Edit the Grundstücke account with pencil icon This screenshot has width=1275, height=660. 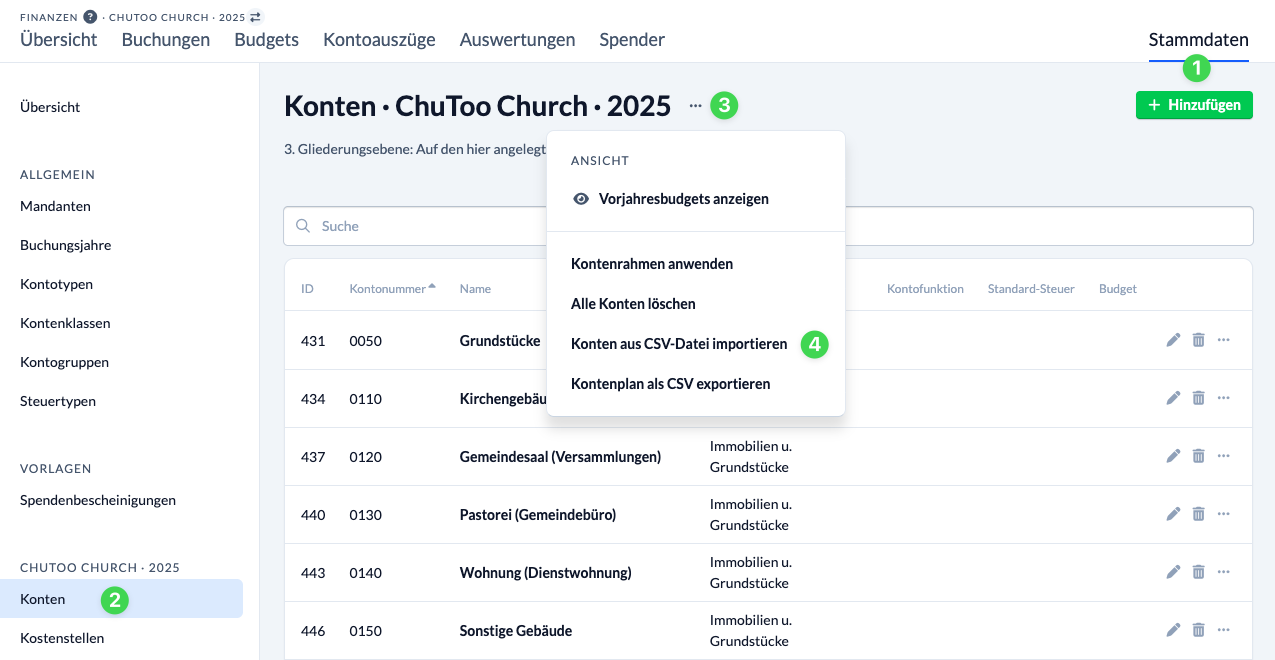coord(1173,340)
